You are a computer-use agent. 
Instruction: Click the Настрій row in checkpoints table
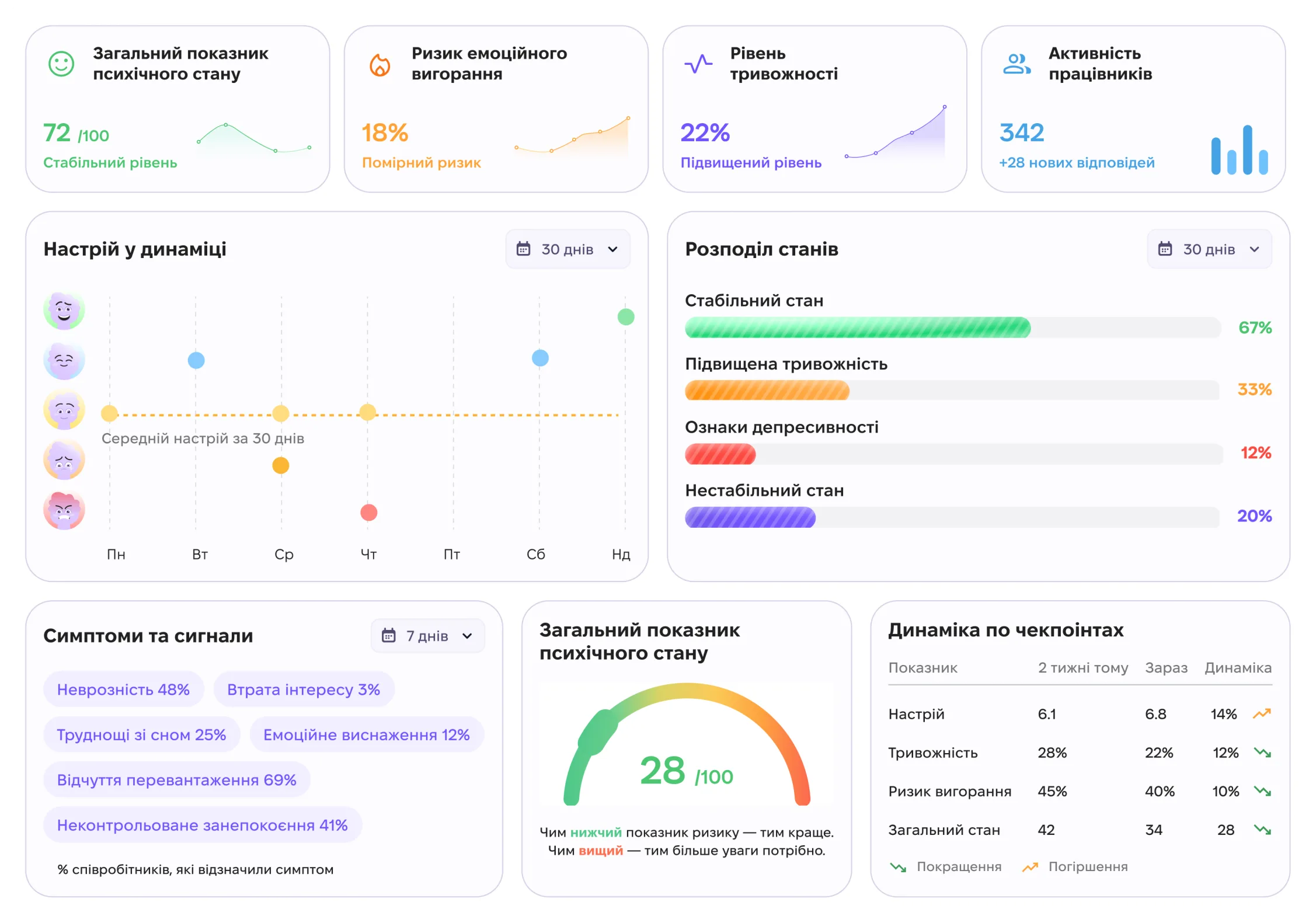pyautogui.click(x=1080, y=713)
